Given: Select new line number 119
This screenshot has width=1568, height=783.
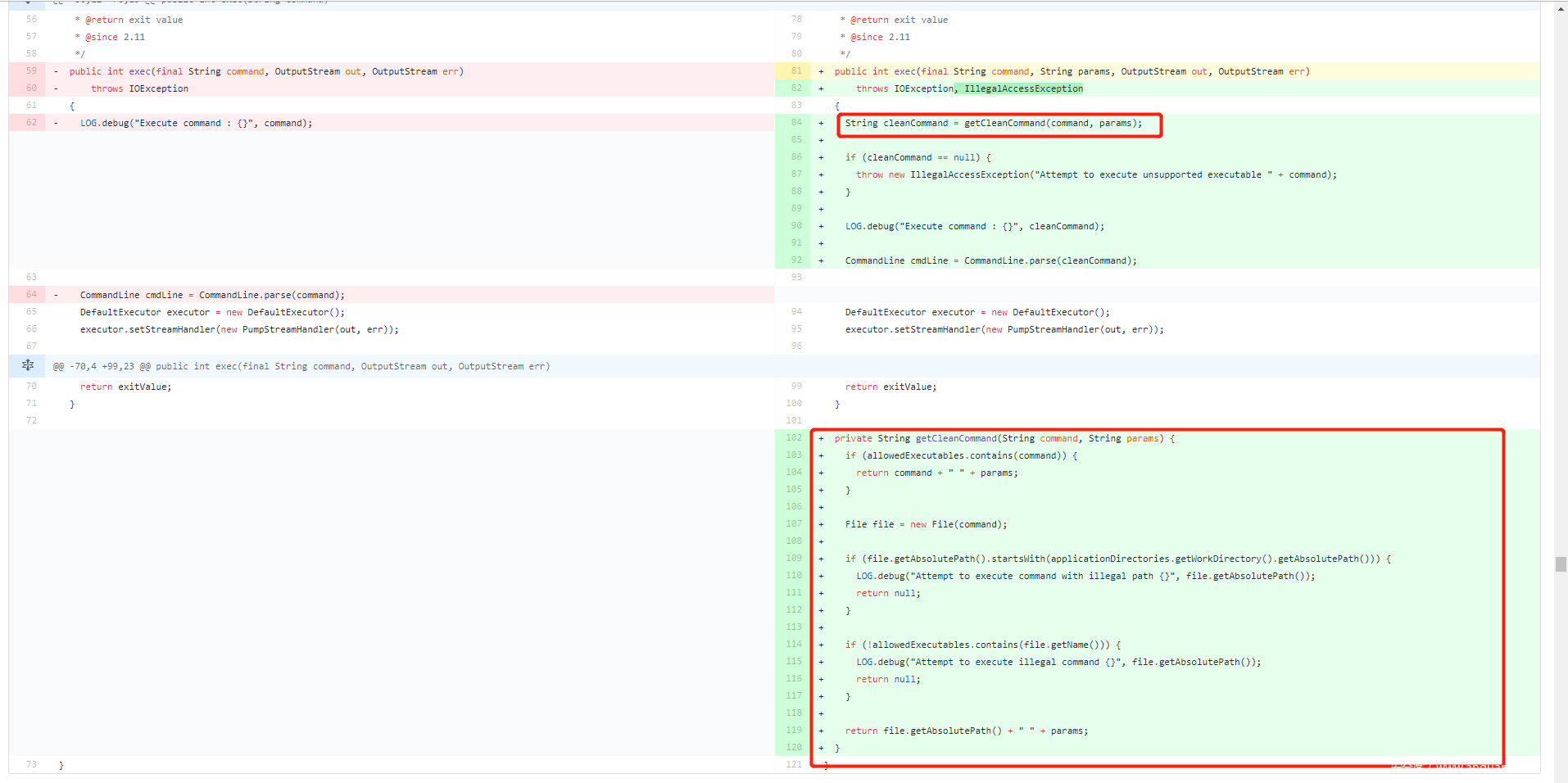Looking at the screenshot, I should (x=794, y=731).
